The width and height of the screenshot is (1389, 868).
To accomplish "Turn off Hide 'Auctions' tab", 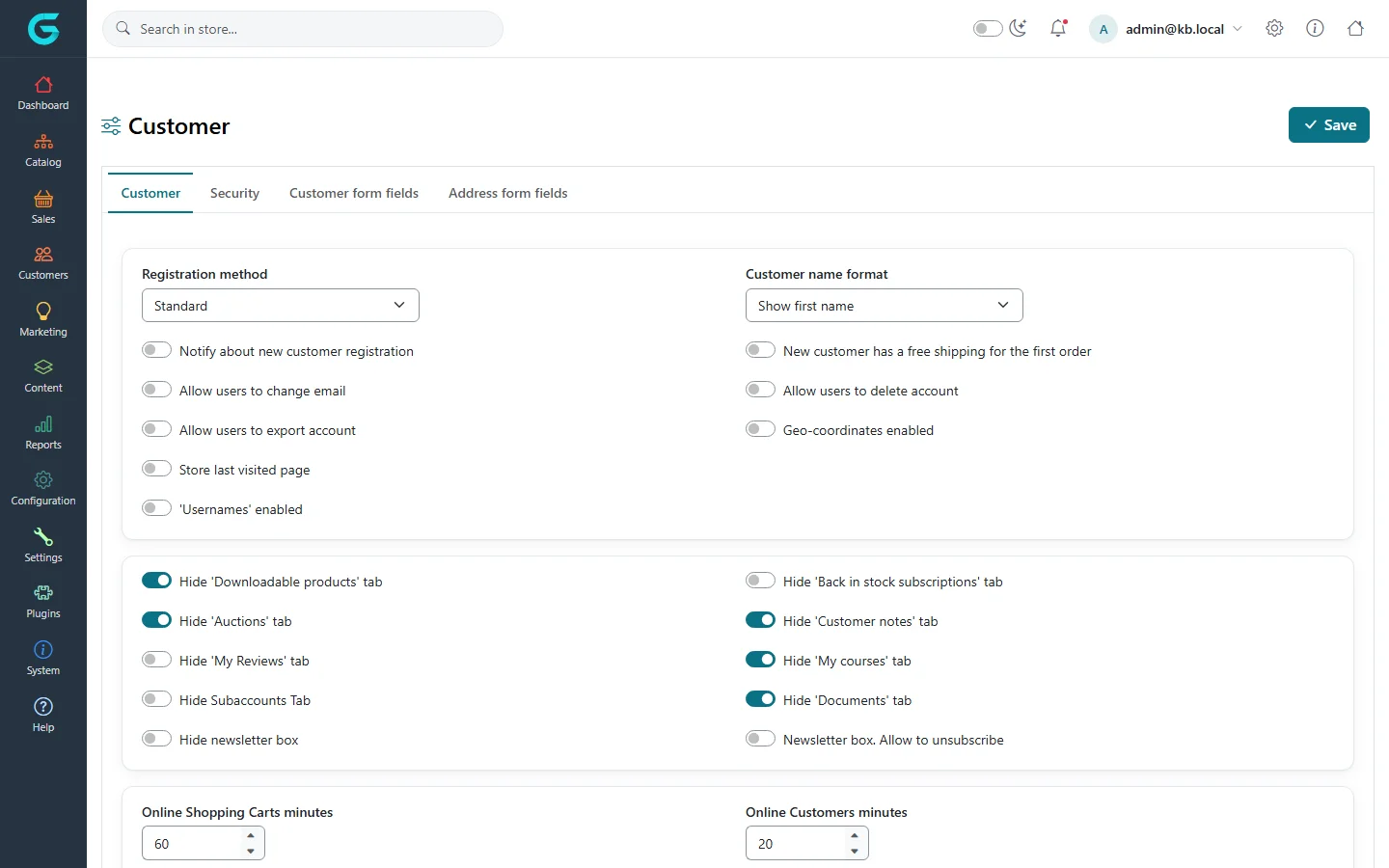I will [x=156, y=620].
